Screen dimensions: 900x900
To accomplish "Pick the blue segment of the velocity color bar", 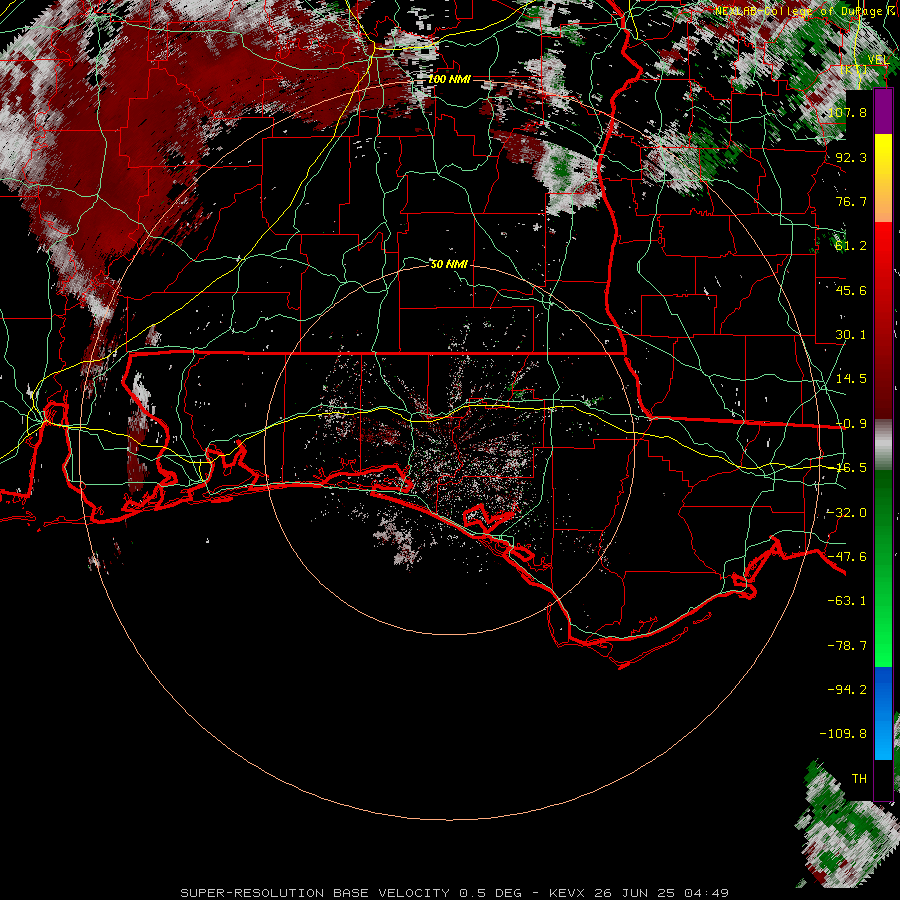I will point(883,713).
